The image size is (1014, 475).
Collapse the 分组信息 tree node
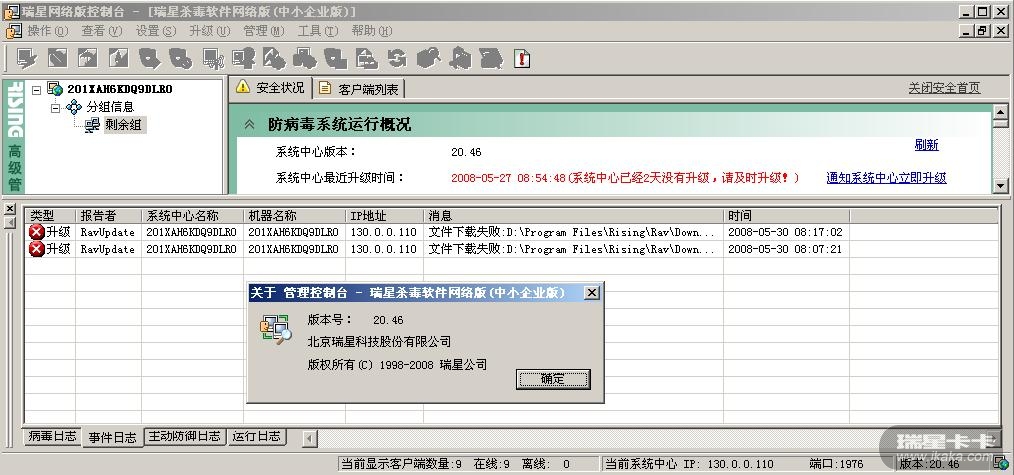[x=56, y=107]
